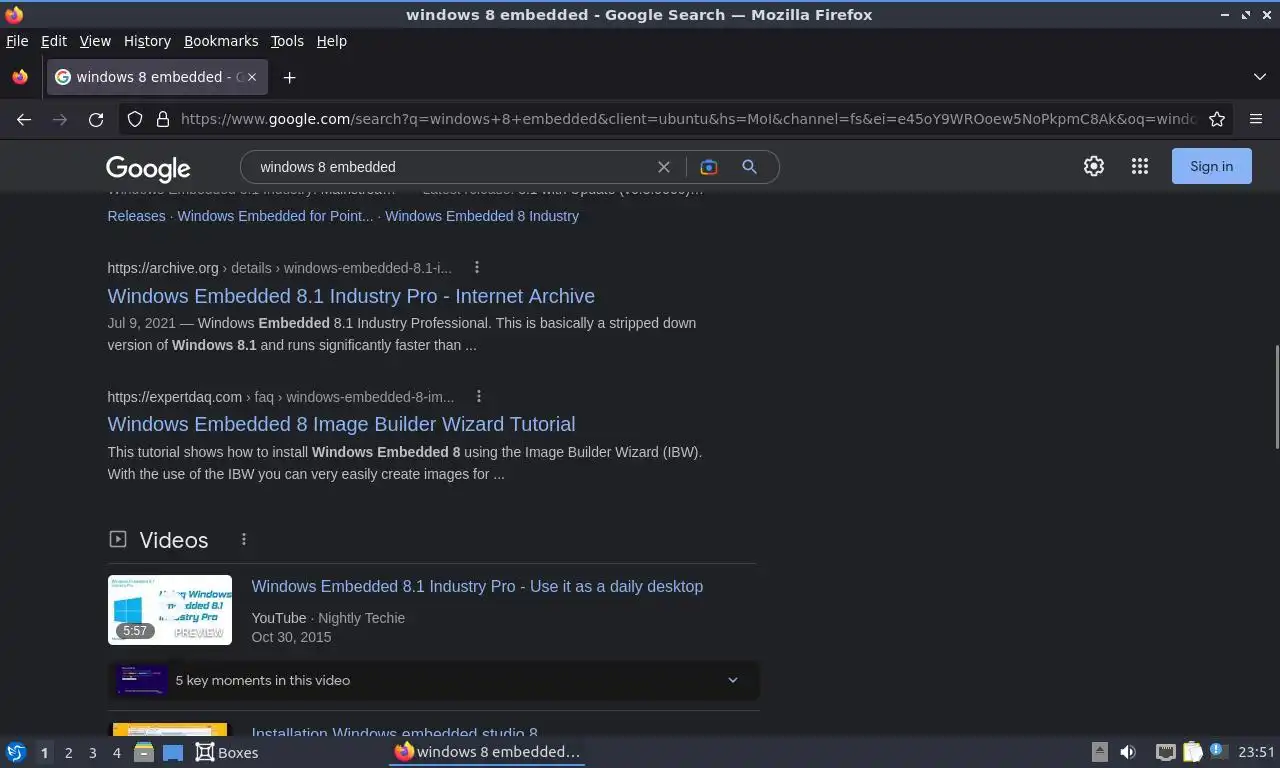Image resolution: width=1280 pixels, height=768 pixels.
Task: Click the removable media eject tray icon
Action: click(x=1099, y=752)
